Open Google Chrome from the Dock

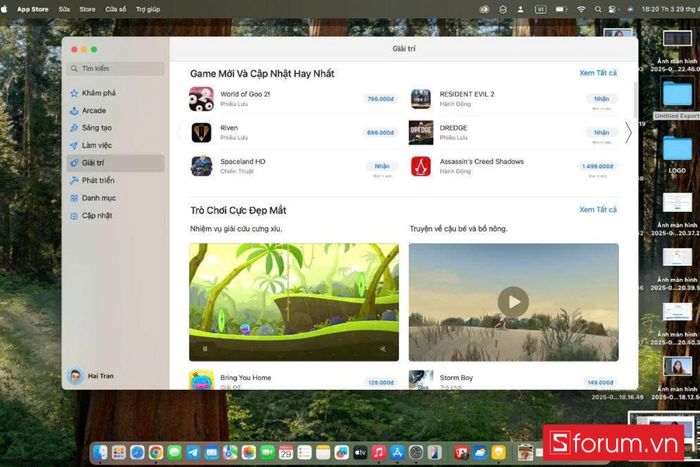[x=156, y=453]
